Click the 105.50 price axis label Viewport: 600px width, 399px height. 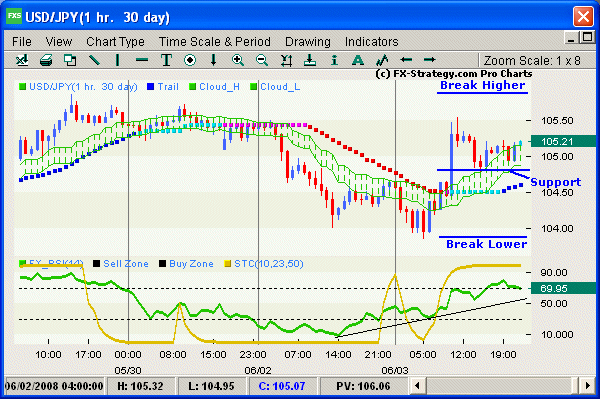557,121
